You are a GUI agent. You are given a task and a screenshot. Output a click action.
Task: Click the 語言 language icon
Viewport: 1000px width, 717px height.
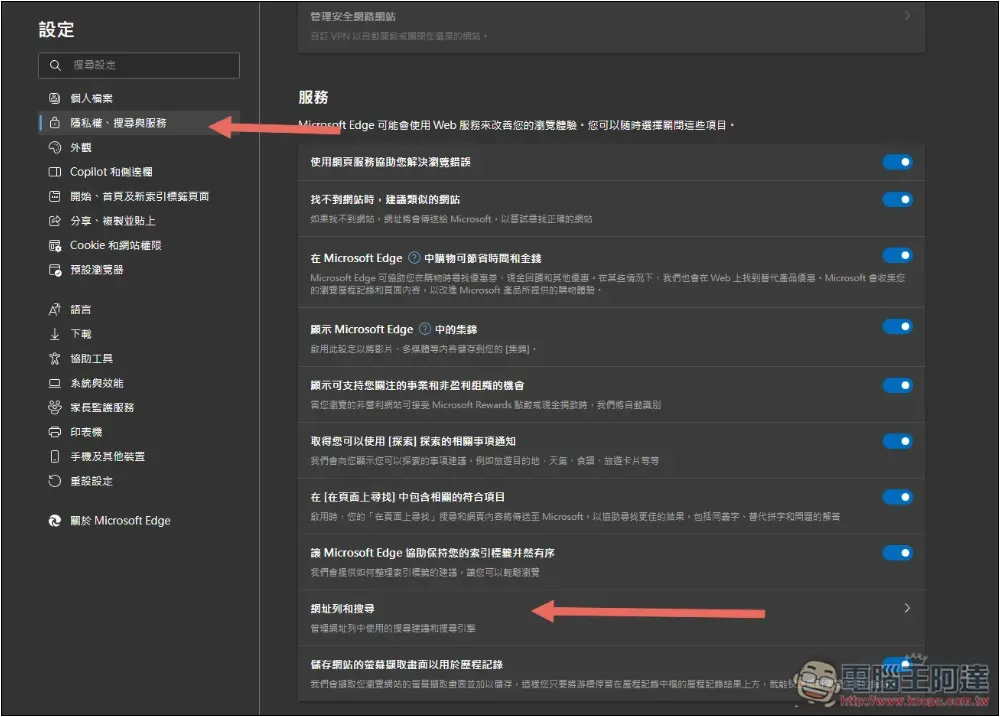coord(55,310)
